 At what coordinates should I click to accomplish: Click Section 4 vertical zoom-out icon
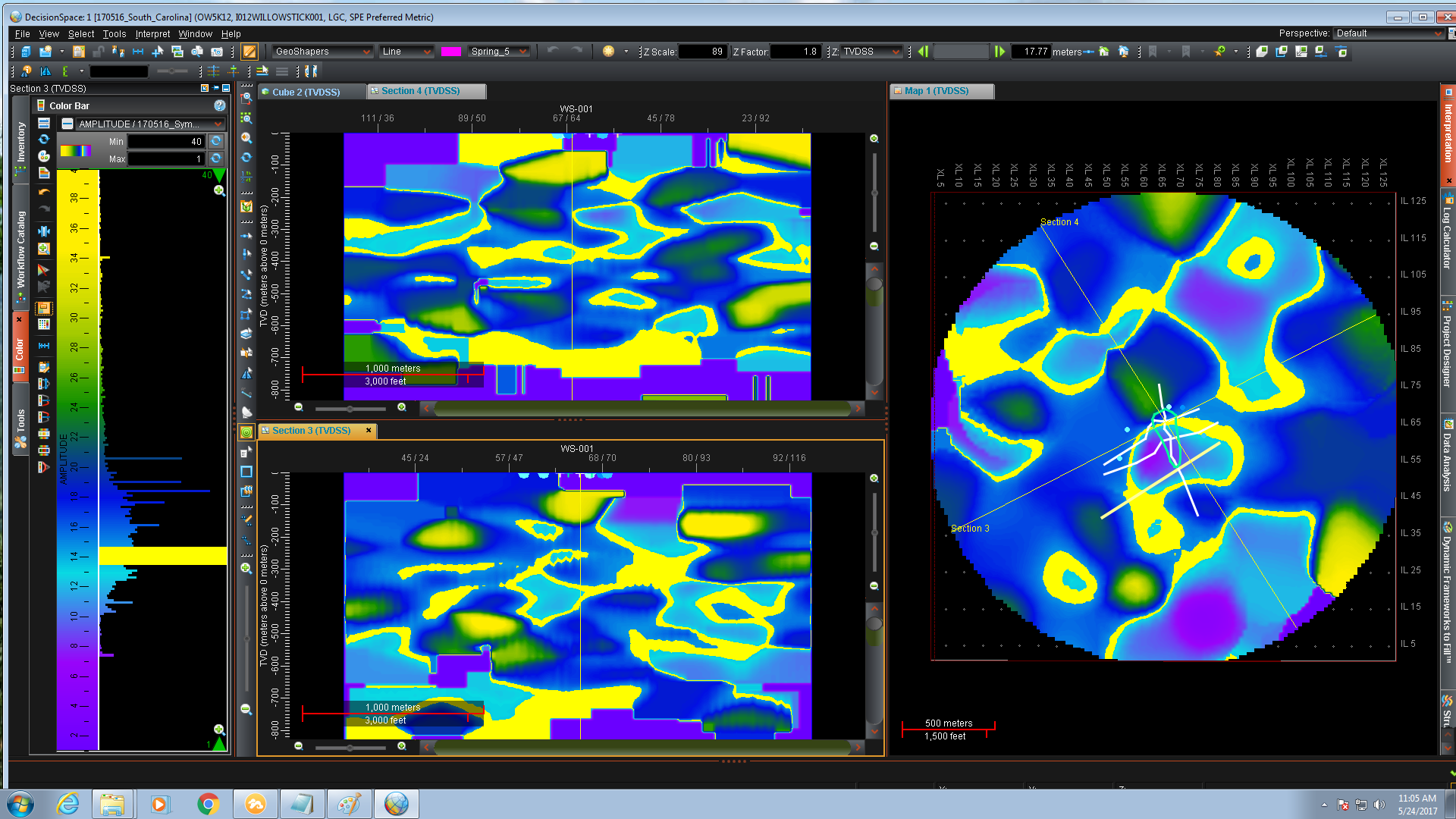tap(874, 246)
